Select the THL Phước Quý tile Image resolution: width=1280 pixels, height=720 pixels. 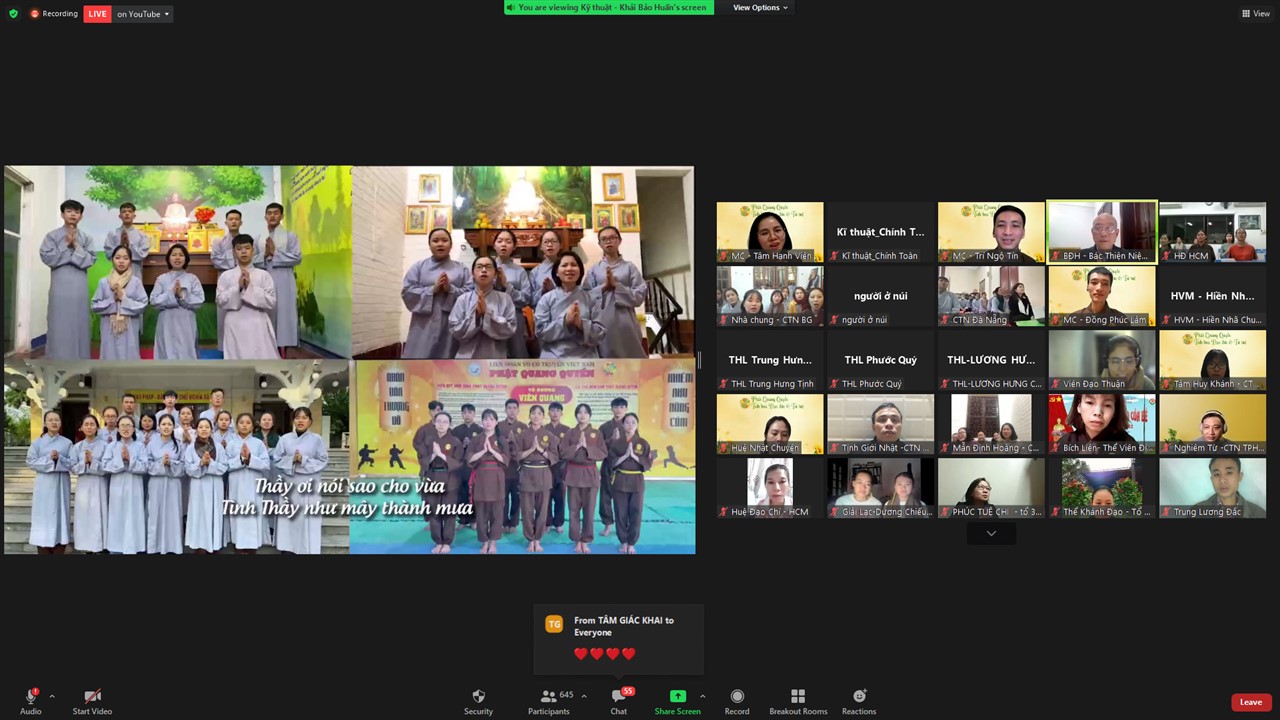[880, 361]
